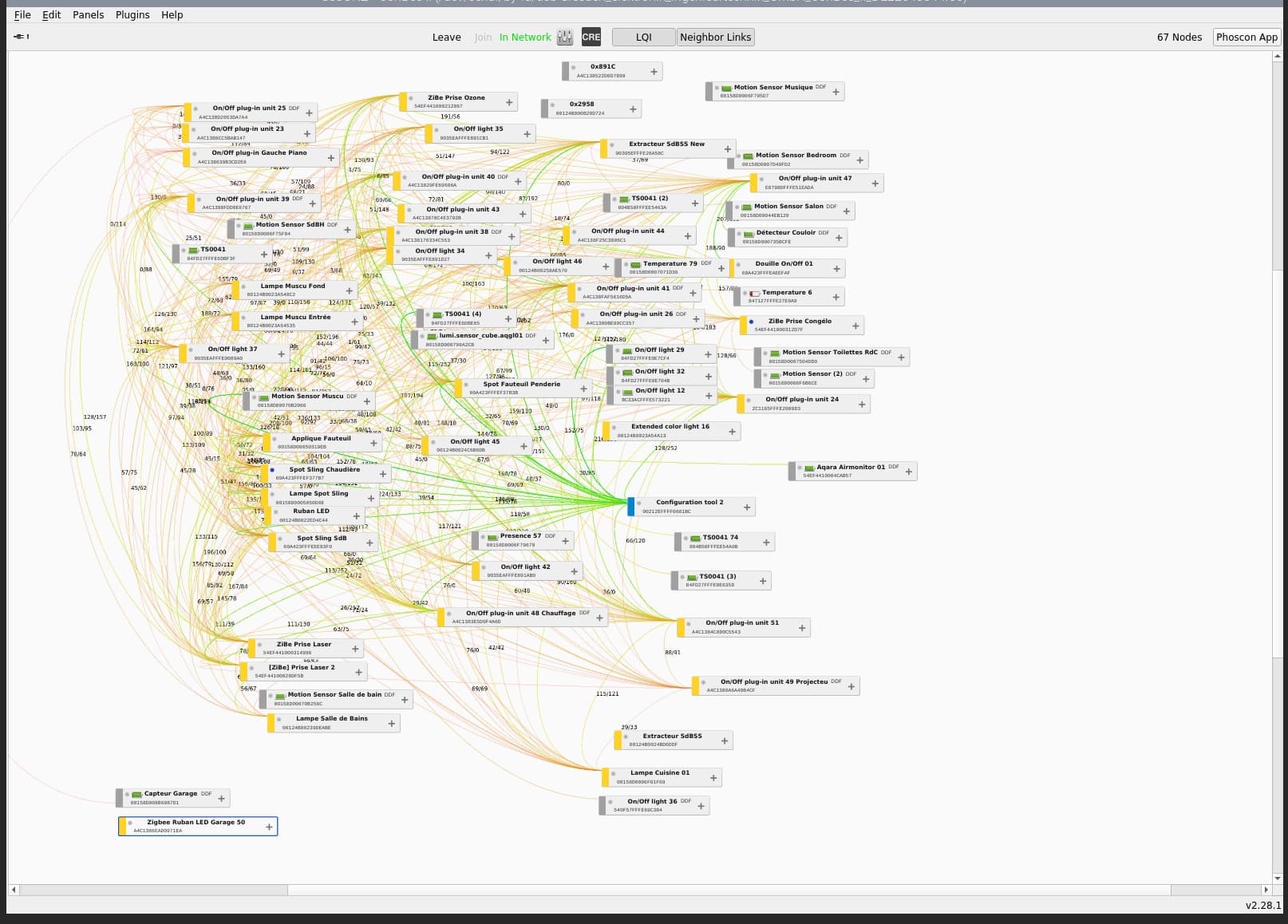1288x924 pixels.
Task: Click battery icon on lumi.sensor_cube.aqgl01
Action: pos(433,337)
